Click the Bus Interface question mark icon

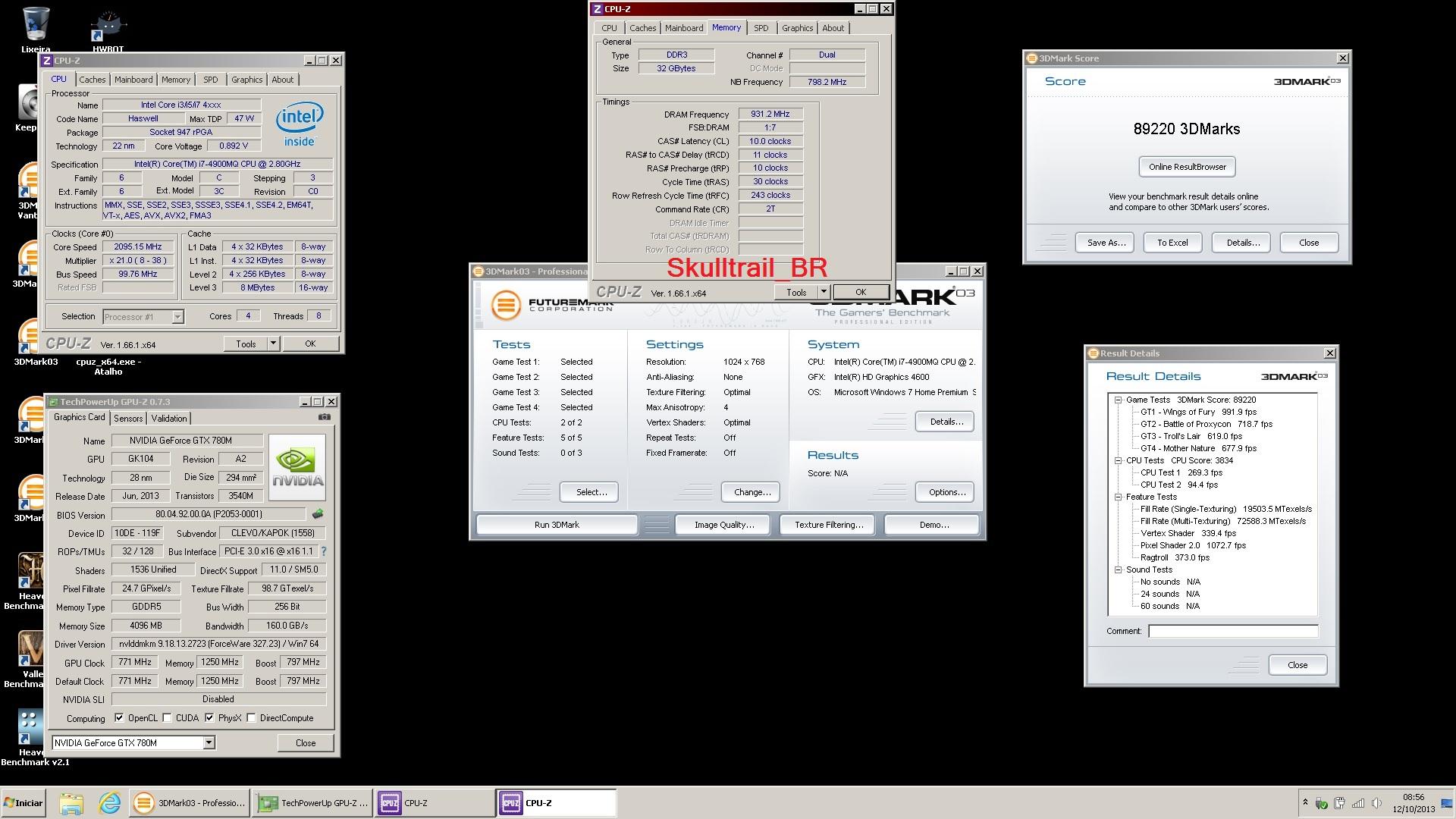tap(324, 551)
